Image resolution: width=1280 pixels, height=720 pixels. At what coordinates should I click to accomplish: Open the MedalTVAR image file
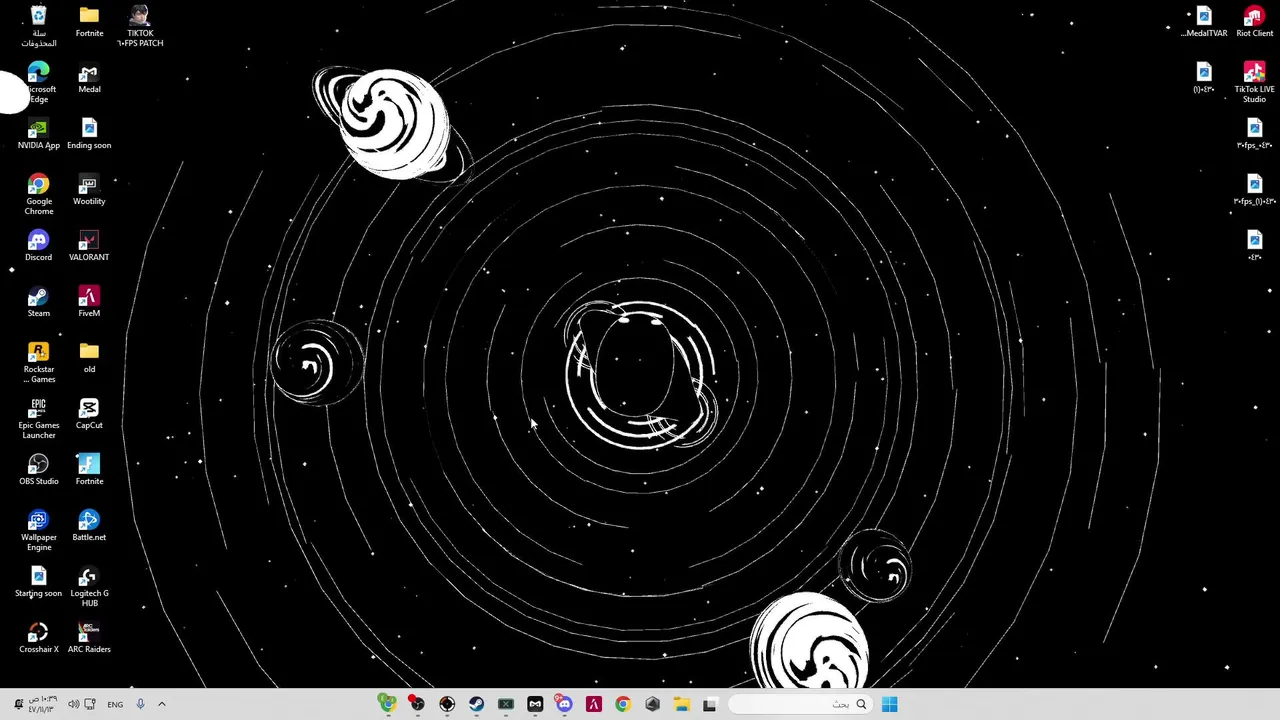[x=1204, y=22]
